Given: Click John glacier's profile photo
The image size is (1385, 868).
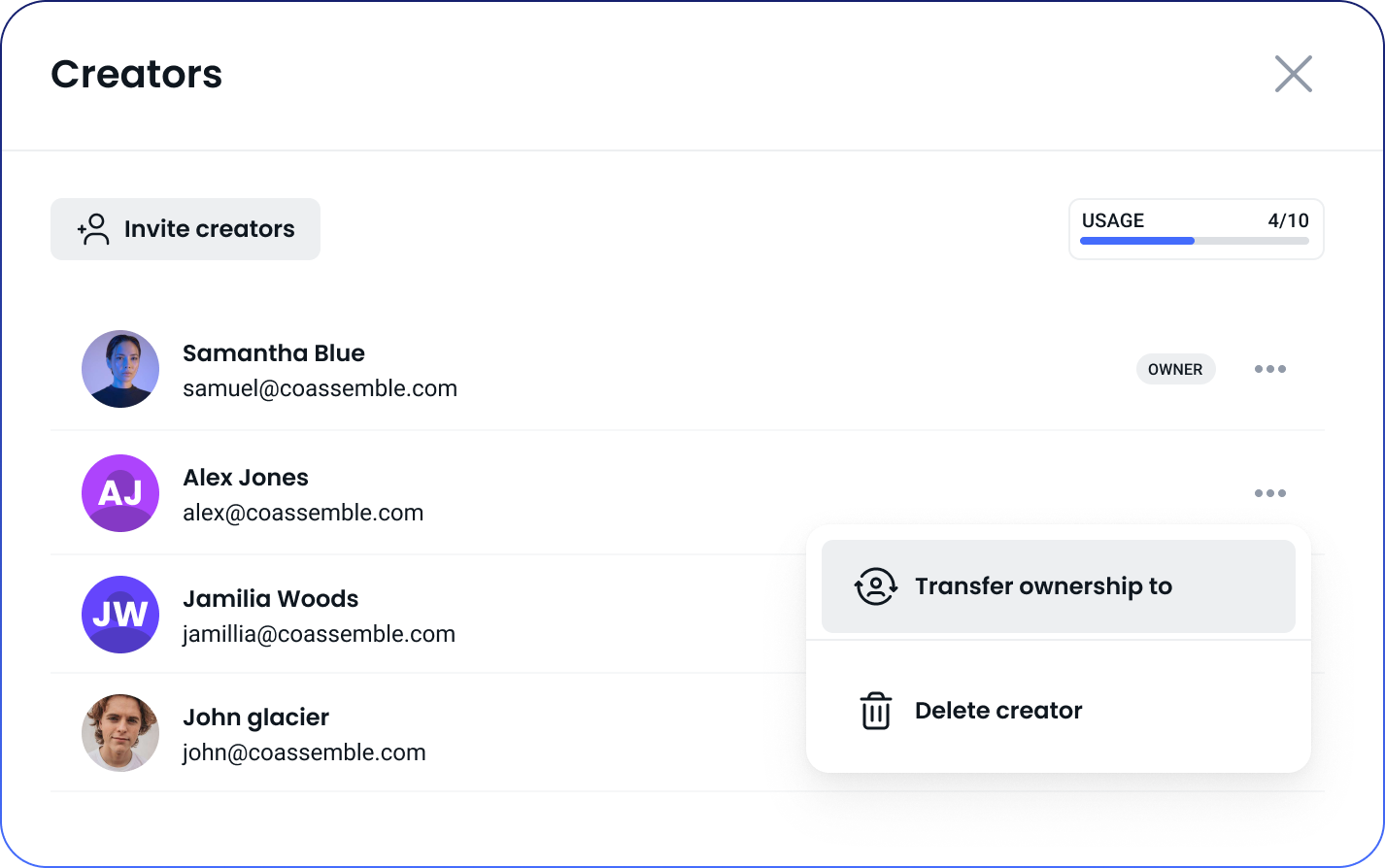Looking at the screenshot, I should coord(120,733).
